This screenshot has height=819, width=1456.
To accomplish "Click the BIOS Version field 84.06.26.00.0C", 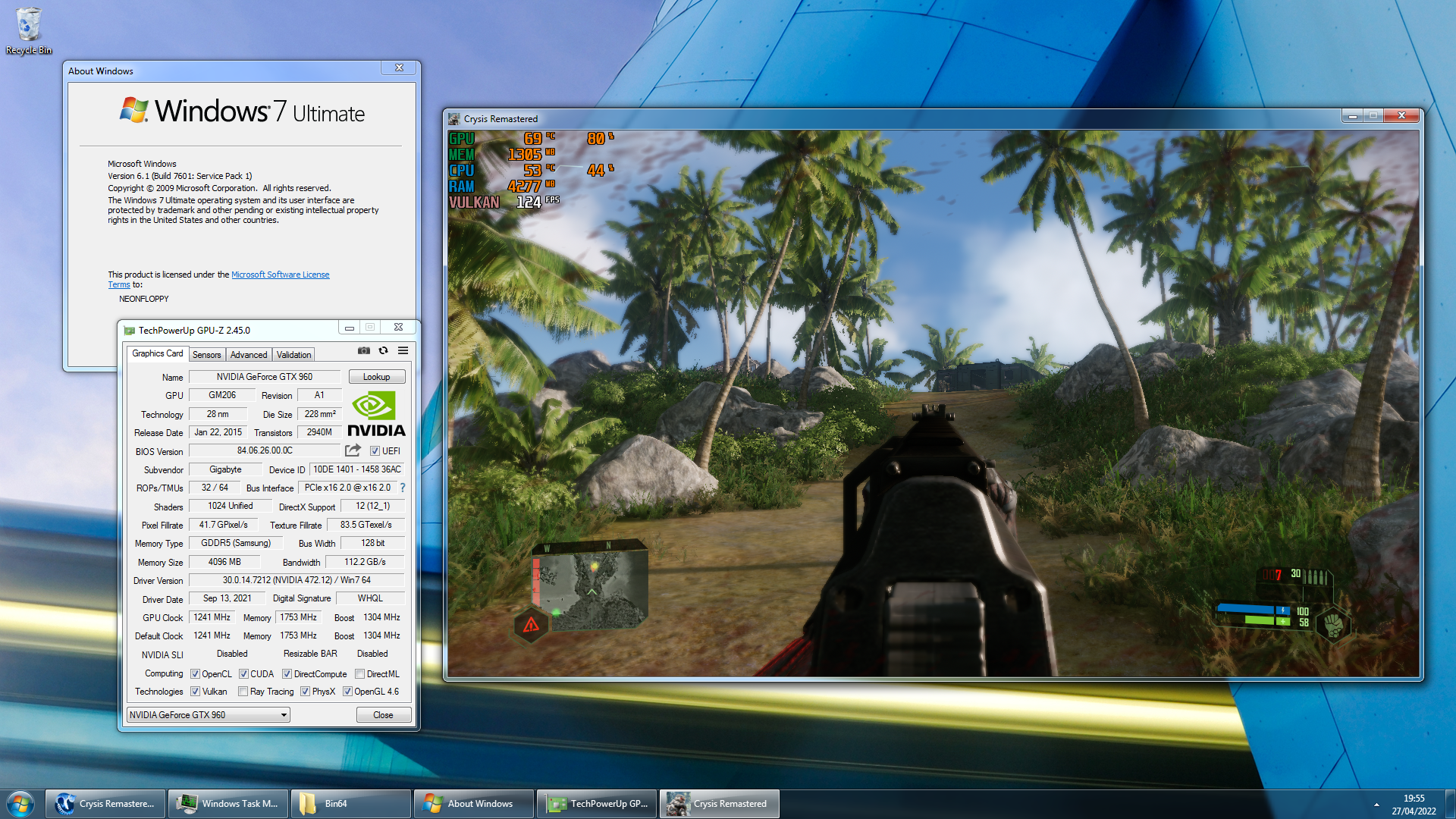I will click(x=265, y=450).
